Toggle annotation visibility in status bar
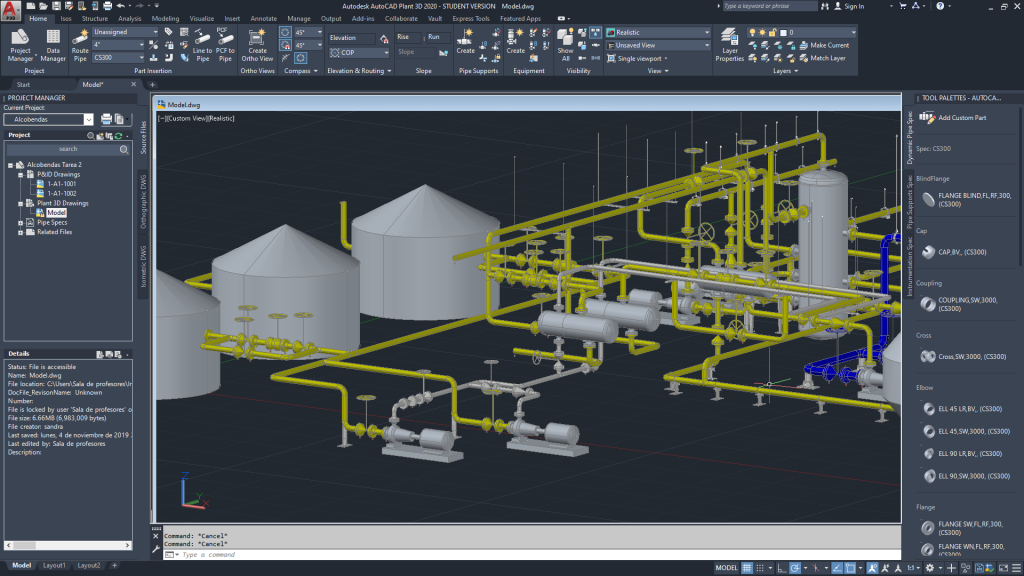 tap(872, 568)
